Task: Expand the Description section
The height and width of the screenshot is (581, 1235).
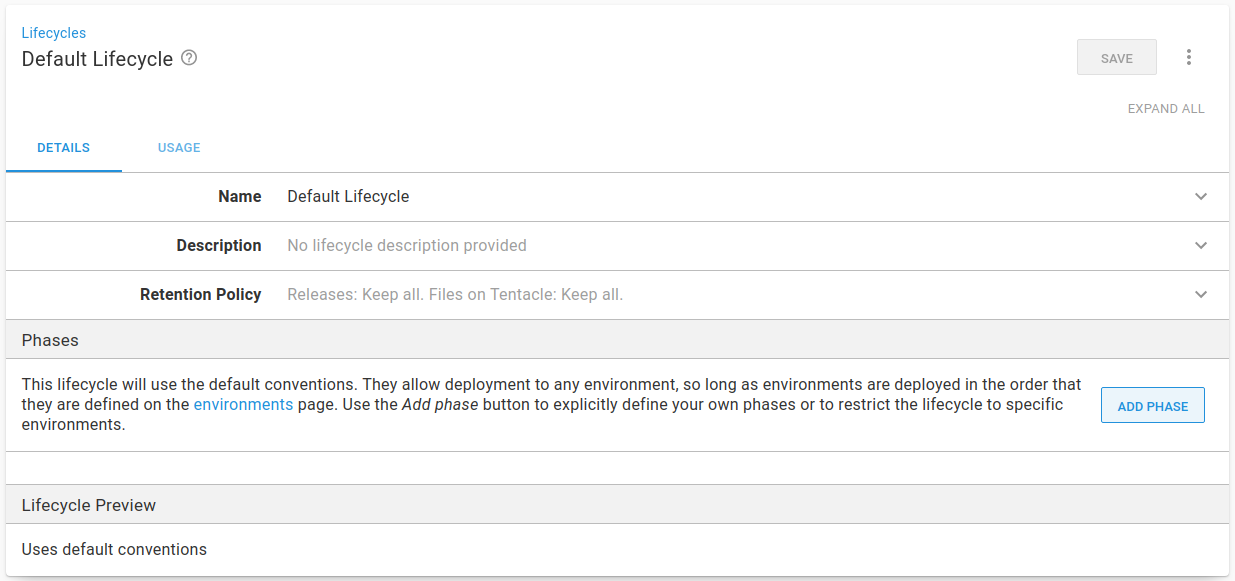Action: 1200,246
